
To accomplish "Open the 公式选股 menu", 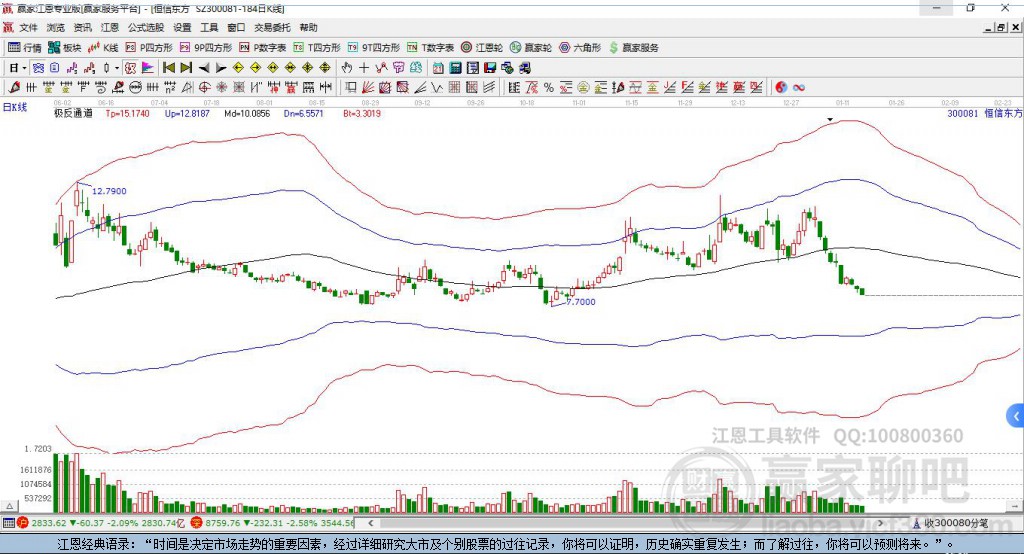I will click(146, 27).
